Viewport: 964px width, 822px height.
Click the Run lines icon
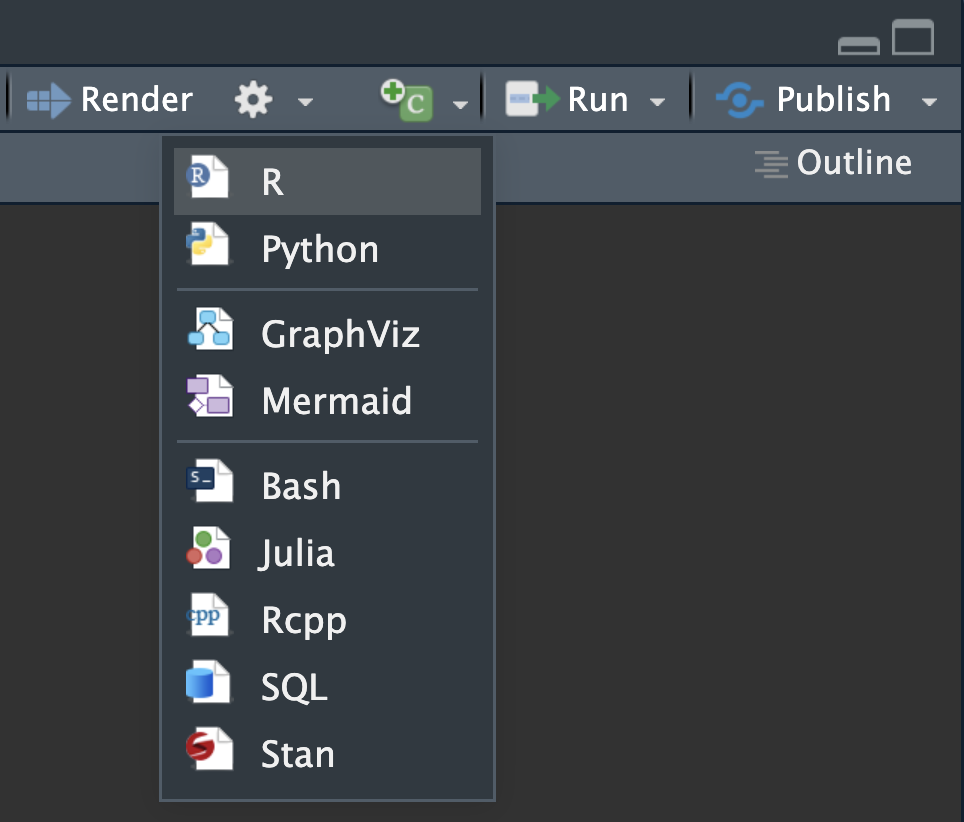532,99
